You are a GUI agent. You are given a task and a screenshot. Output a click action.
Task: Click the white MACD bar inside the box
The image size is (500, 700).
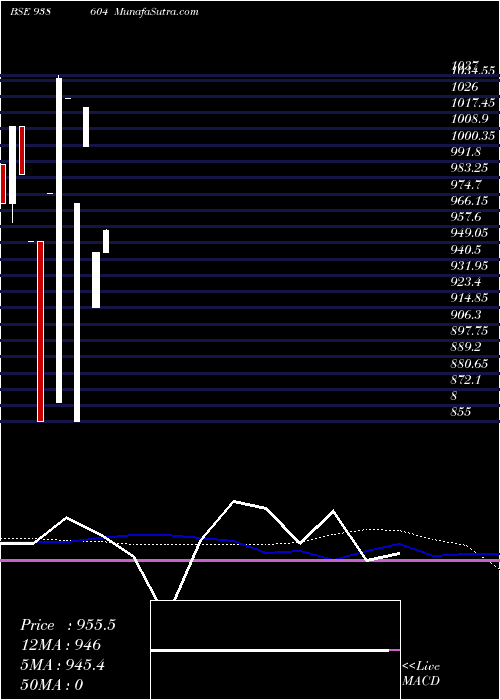(x=270, y=650)
